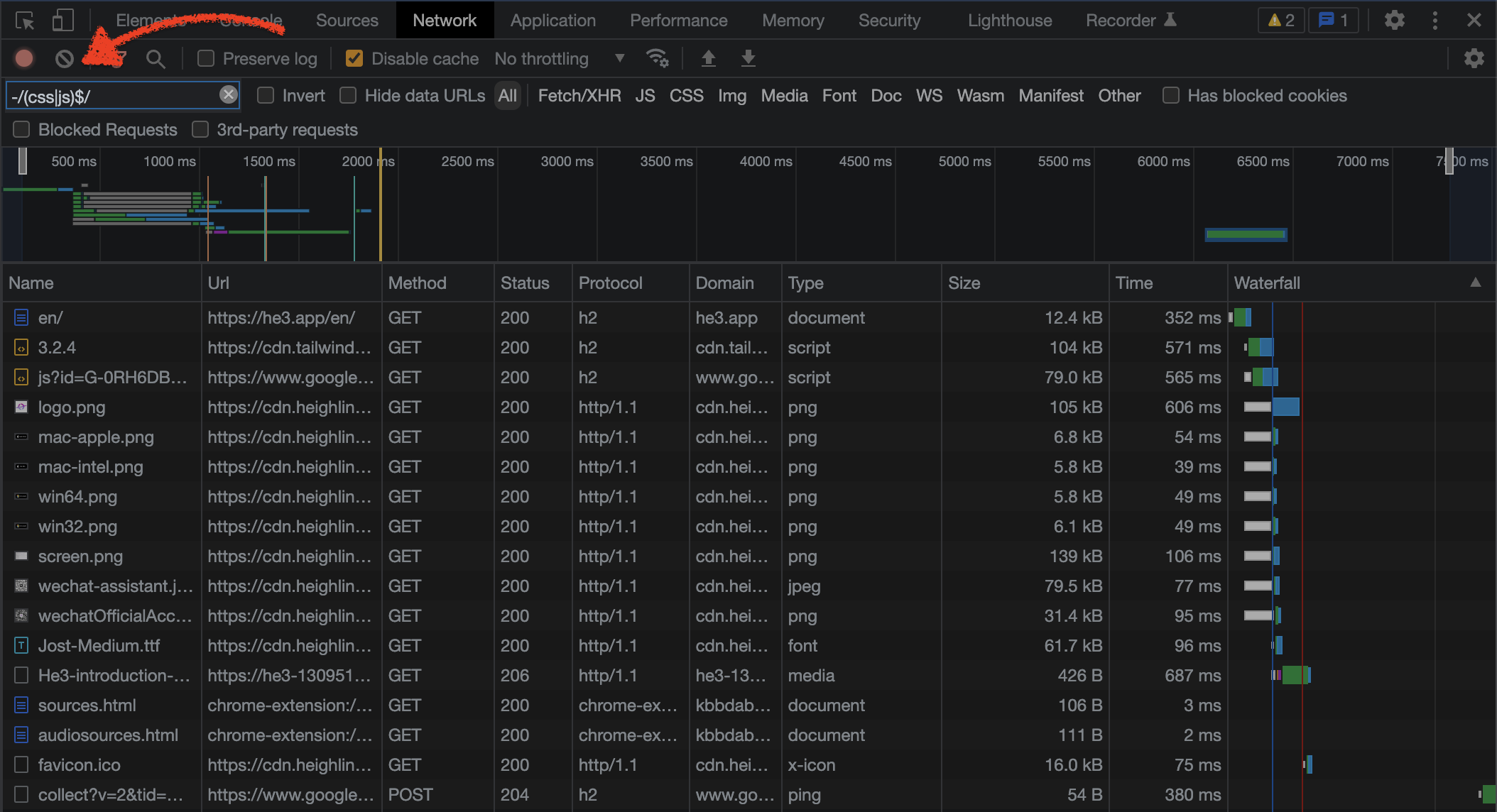Open the DevTools three-dot customize menu

(1435, 21)
